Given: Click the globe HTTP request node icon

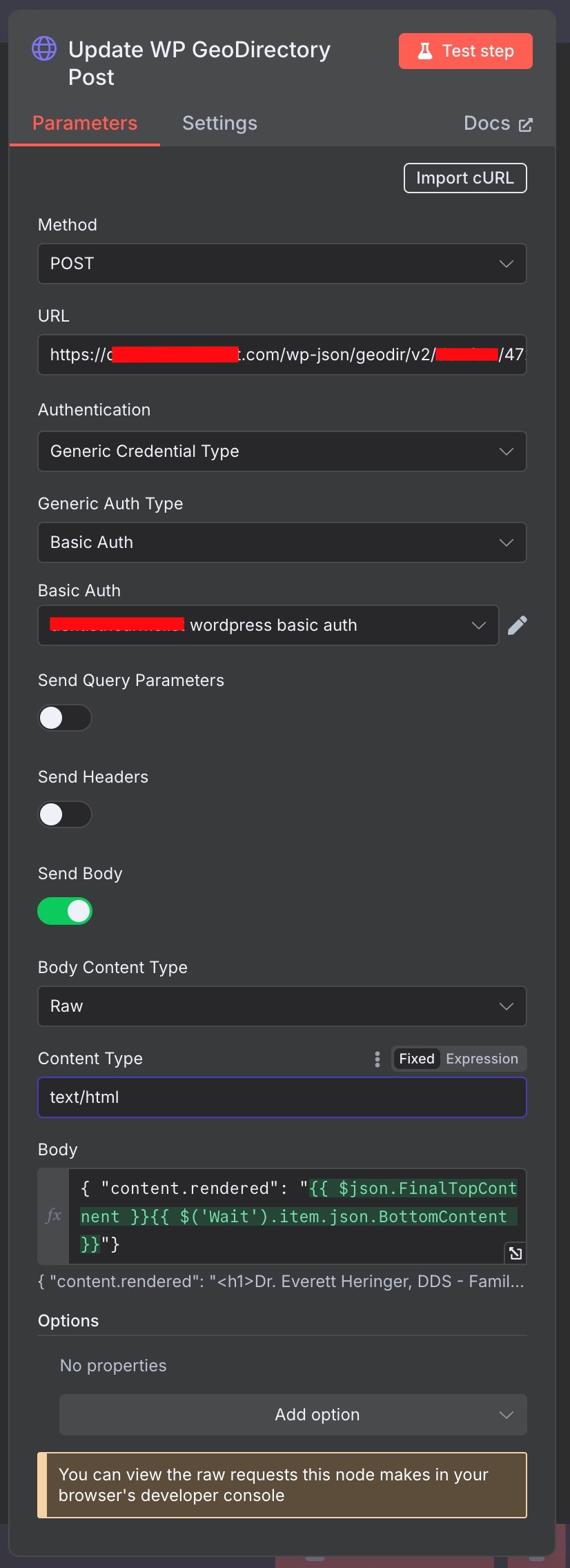Looking at the screenshot, I should pyautogui.click(x=44, y=48).
